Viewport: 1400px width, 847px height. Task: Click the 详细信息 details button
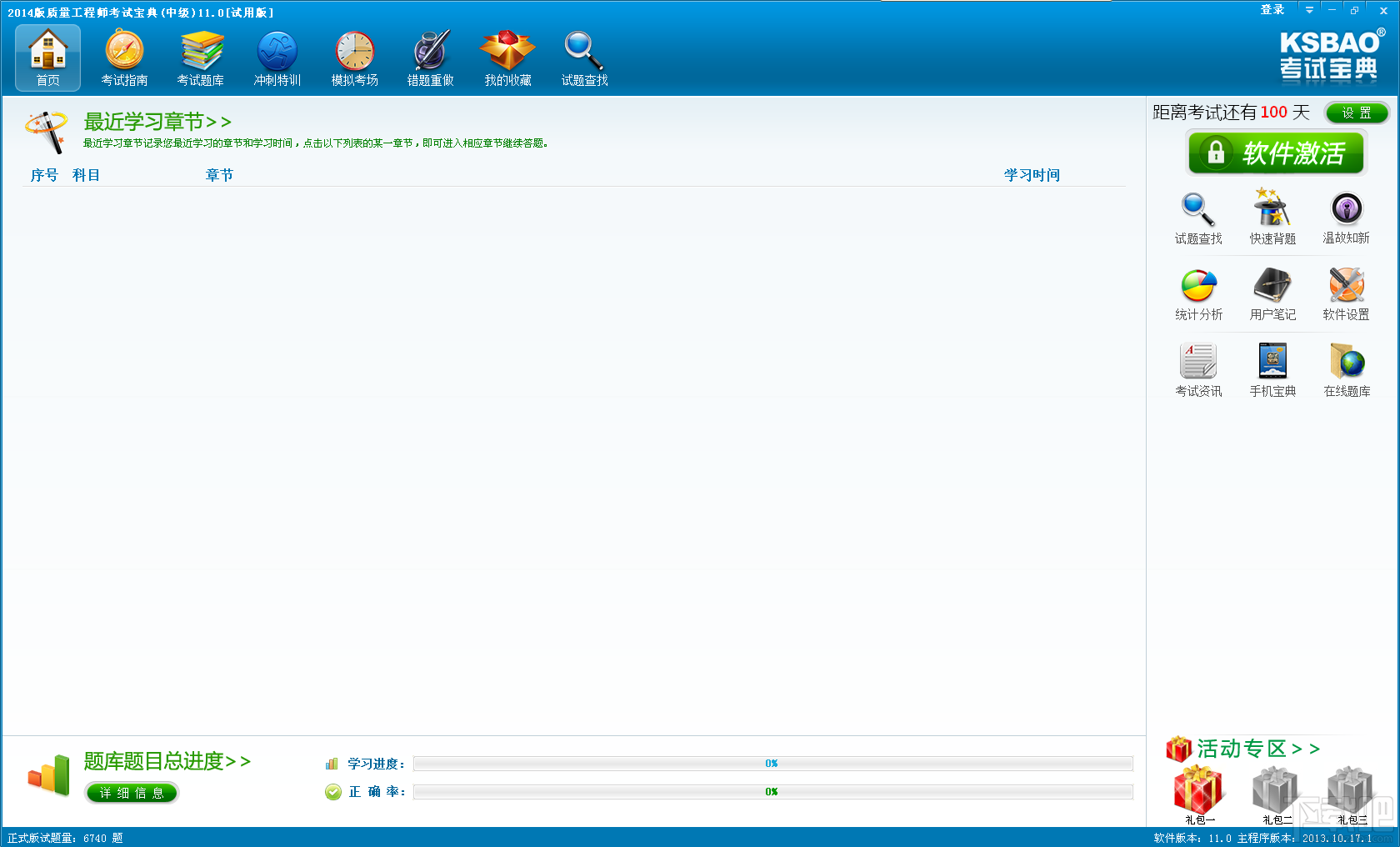[x=132, y=793]
